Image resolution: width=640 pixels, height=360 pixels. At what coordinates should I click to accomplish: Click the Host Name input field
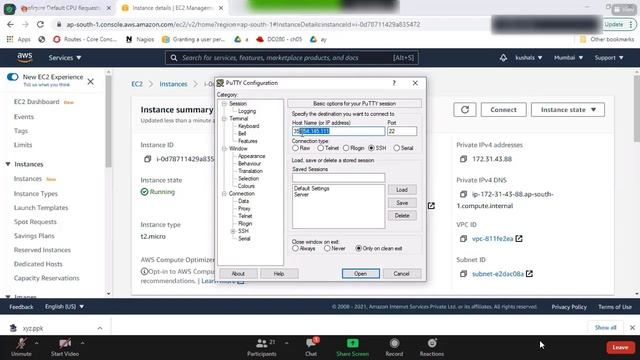coord(338,131)
